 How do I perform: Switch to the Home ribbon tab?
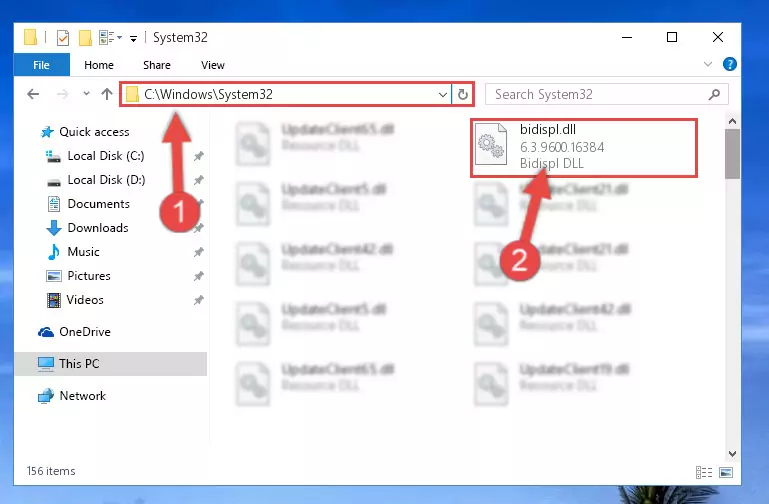tap(99, 65)
